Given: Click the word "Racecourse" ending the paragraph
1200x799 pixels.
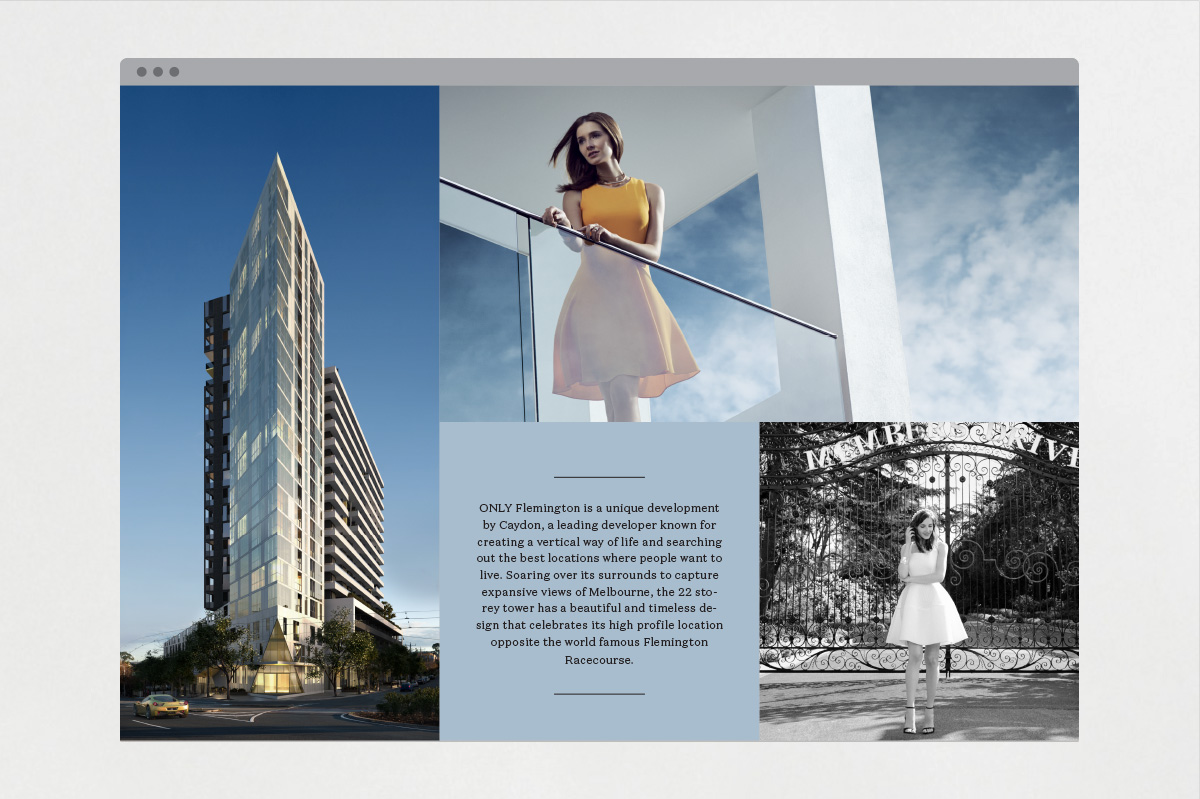Looking at the screenshot, I should click(x=597, y=660).
